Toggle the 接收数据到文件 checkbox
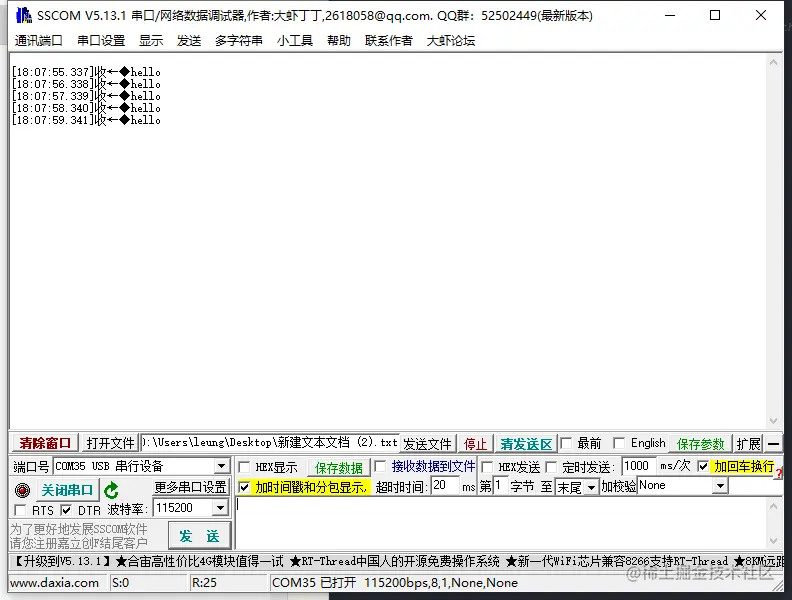This screenshot has width=792, height=600. pos(380,466)
